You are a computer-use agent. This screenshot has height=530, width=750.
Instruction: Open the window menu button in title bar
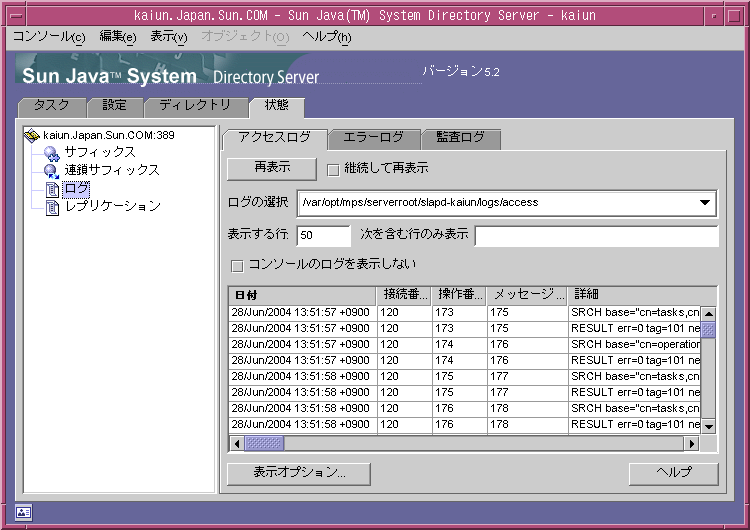16,16
